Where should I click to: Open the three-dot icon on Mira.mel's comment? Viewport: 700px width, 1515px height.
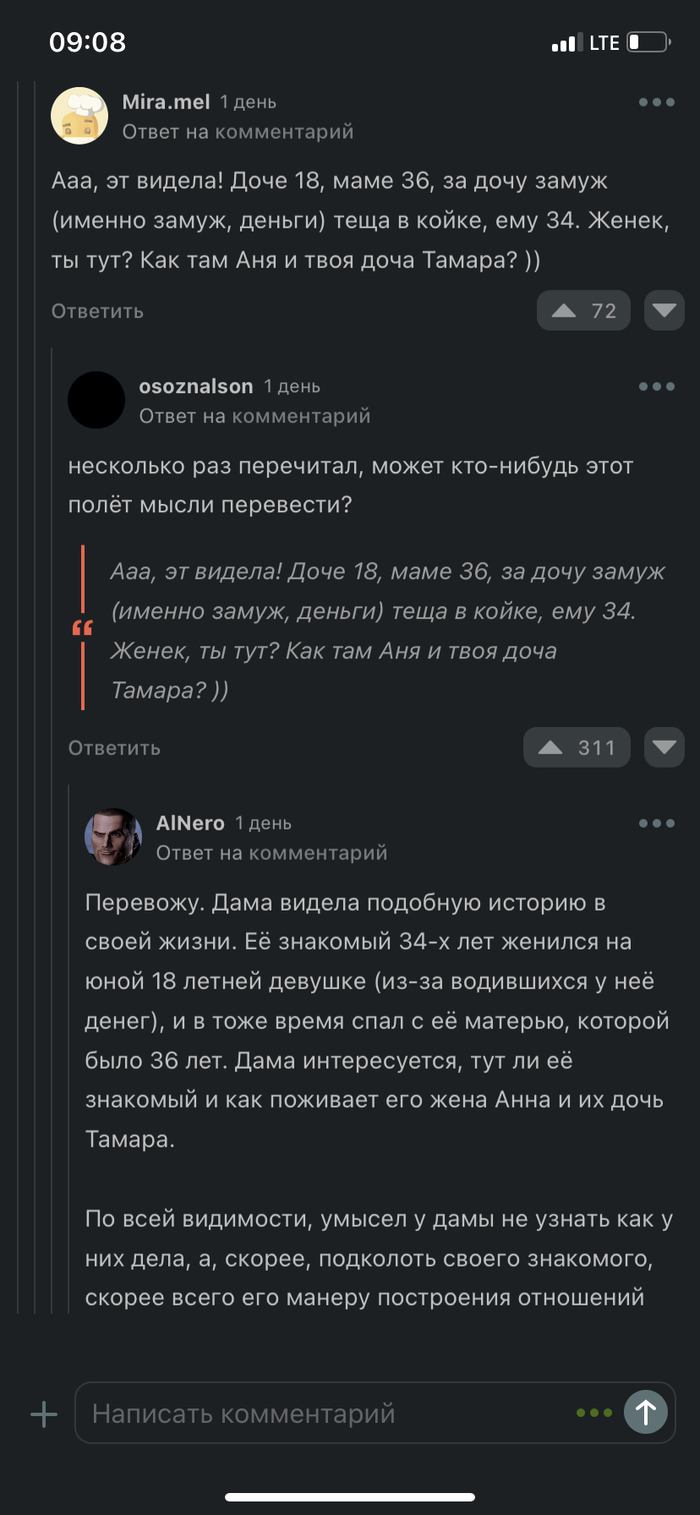pyautogui.click(x=656, y=101)
